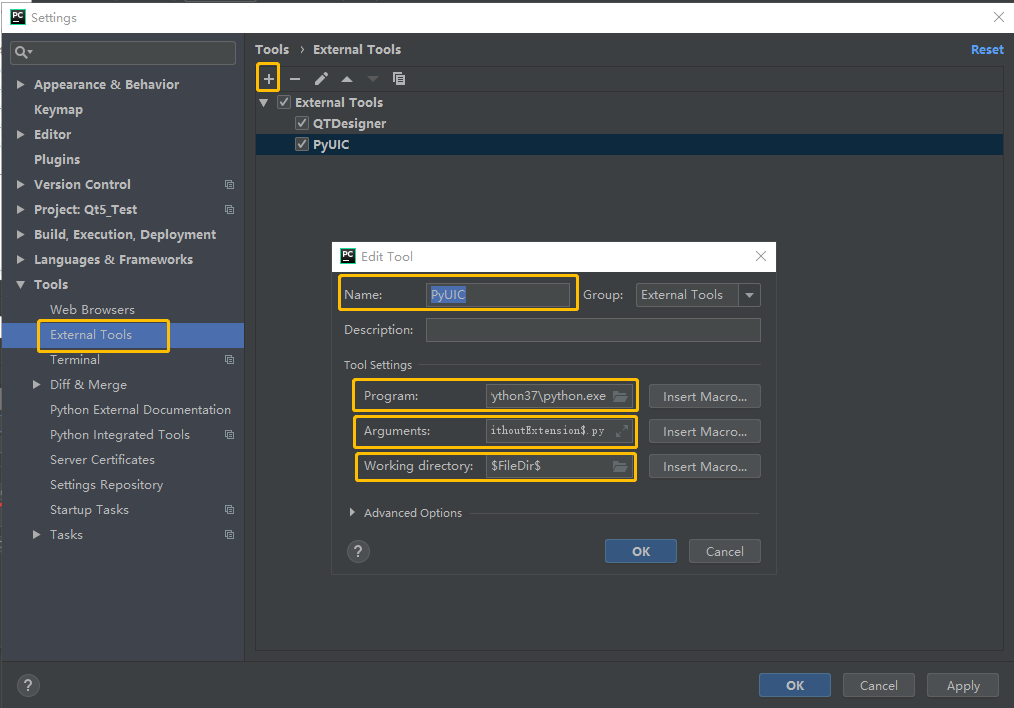
Task: Expand Diff & Merge settings
Action: click(x=37, y=385)
